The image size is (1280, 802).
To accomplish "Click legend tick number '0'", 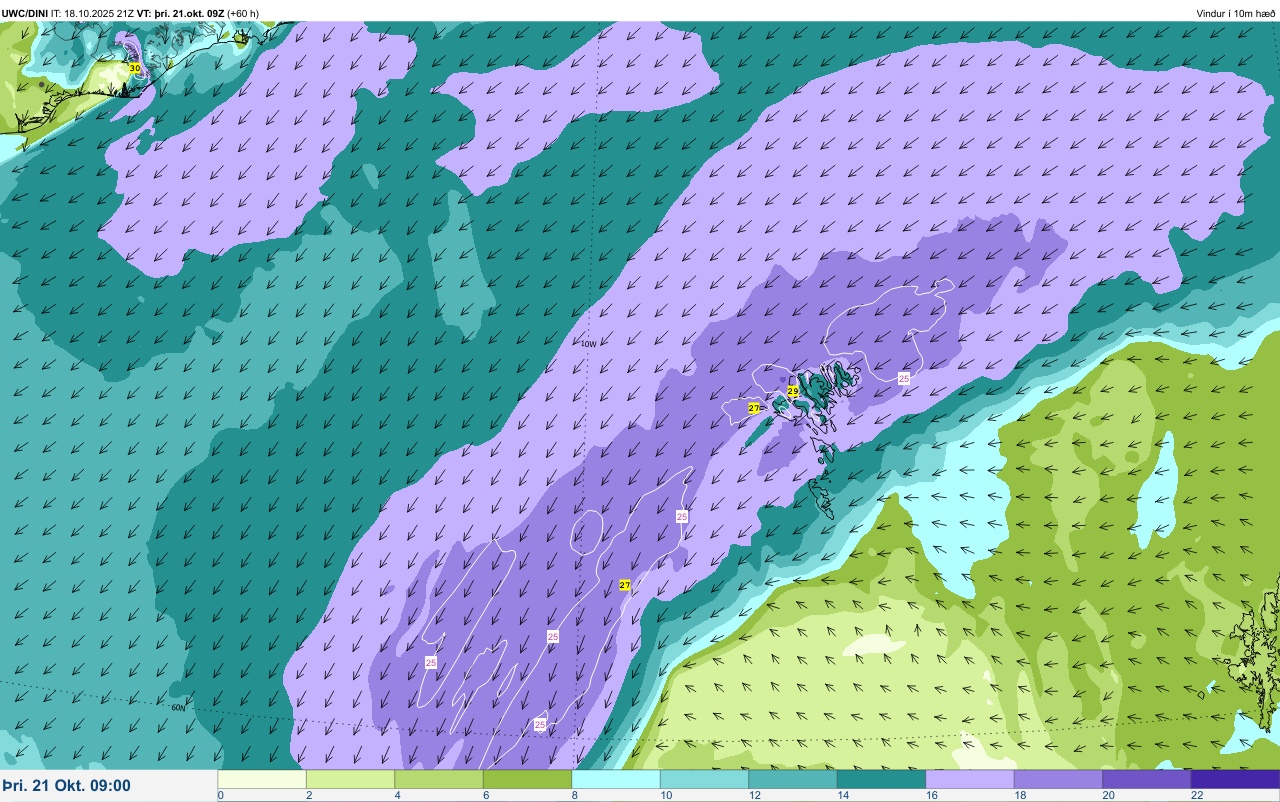I will [x=221, y=795].
